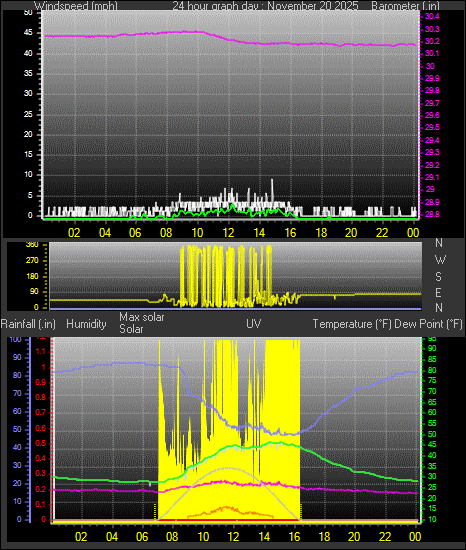Click the Temperature (°F) legend label
466x550 pixels.
[x=352, y=324]
